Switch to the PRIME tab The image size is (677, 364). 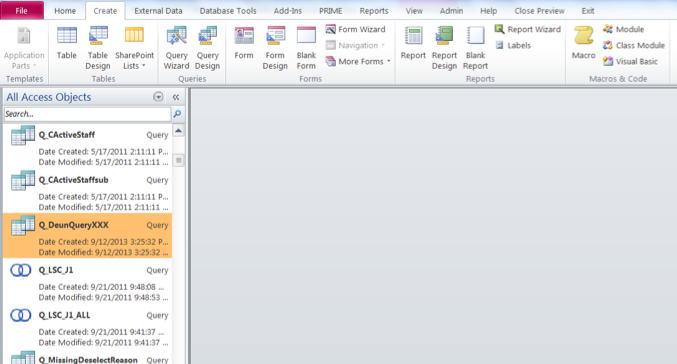tap(330, 11)
